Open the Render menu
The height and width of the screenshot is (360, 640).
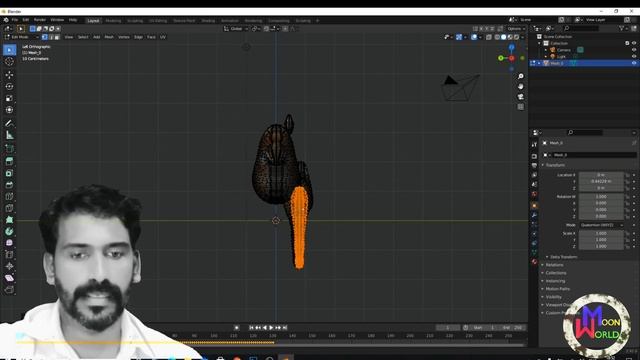click(x=40, y=20)
